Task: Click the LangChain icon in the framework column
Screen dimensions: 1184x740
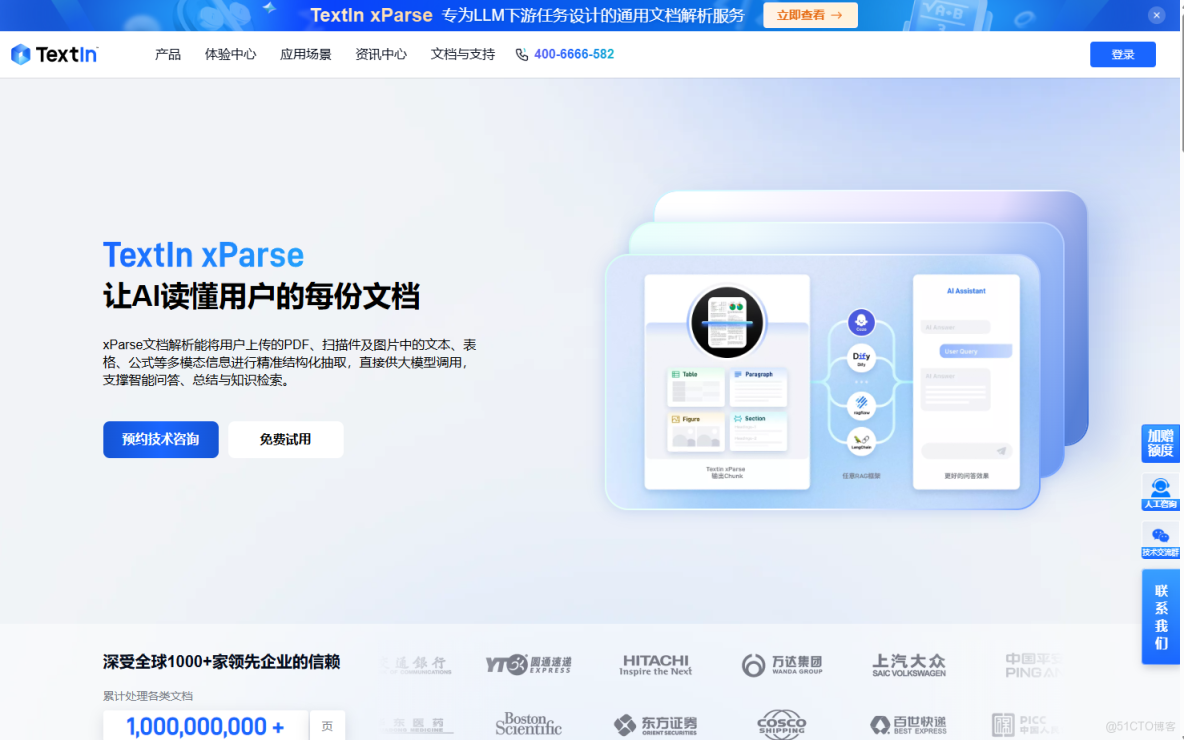Action: (860, 442)
